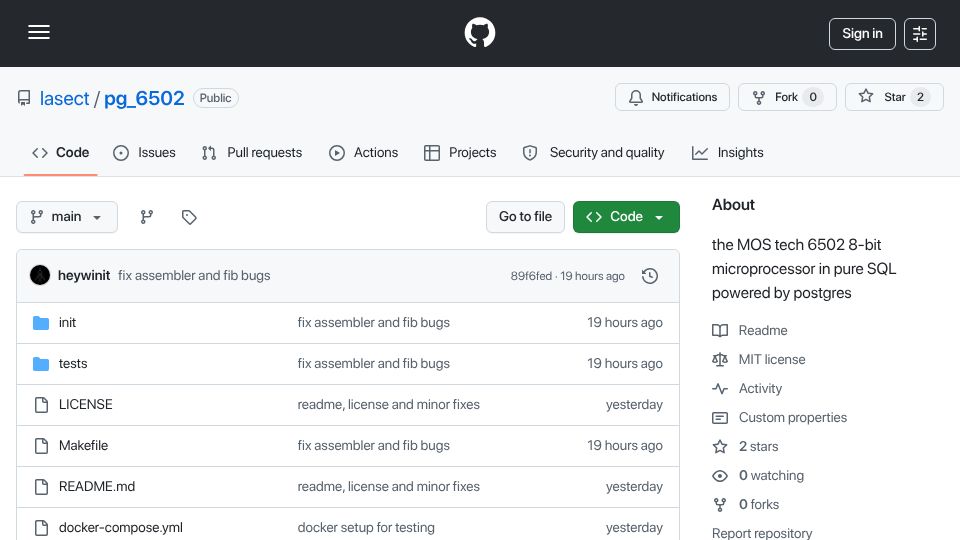This screenshot has width=960, height=540.
Task: Open the Makefile file
Action: tap(83, 446)
